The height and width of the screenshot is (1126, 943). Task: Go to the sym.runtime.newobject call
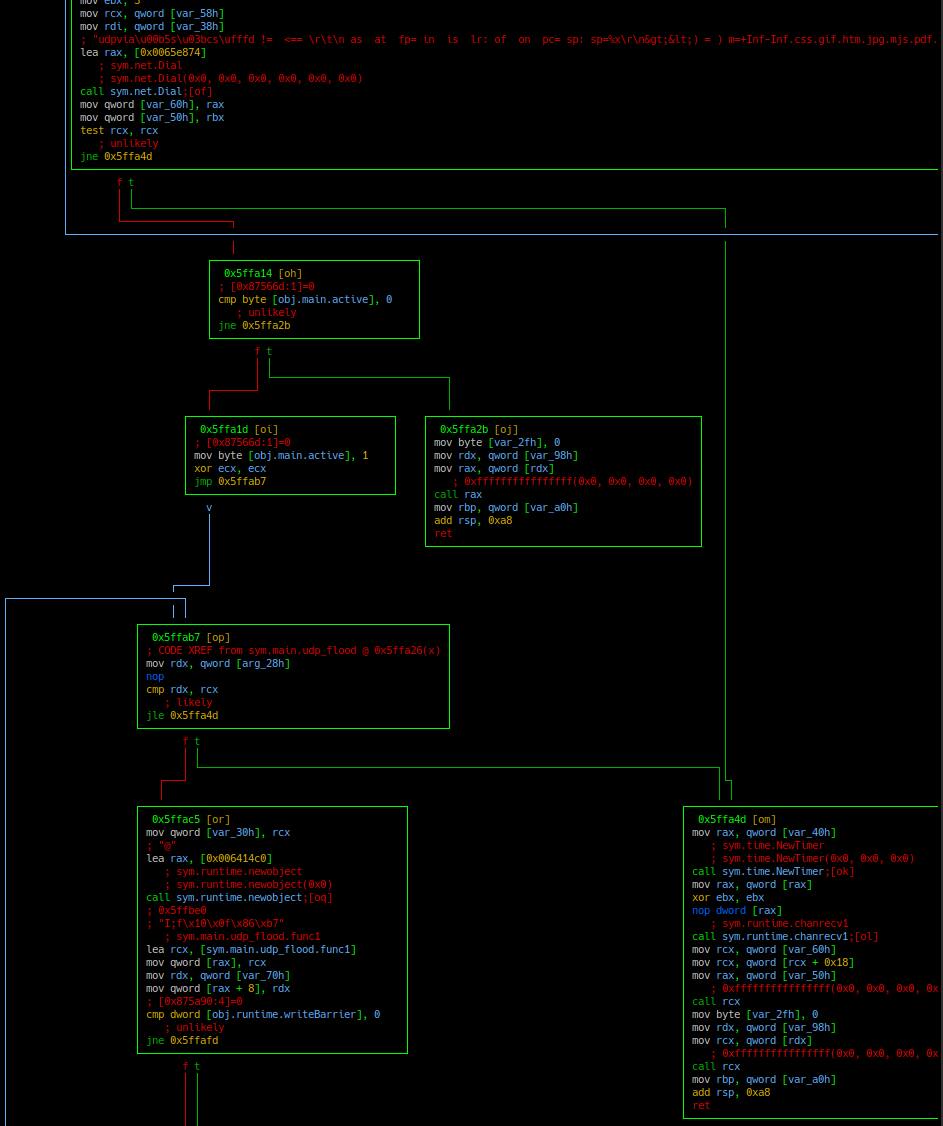[239, 897]
